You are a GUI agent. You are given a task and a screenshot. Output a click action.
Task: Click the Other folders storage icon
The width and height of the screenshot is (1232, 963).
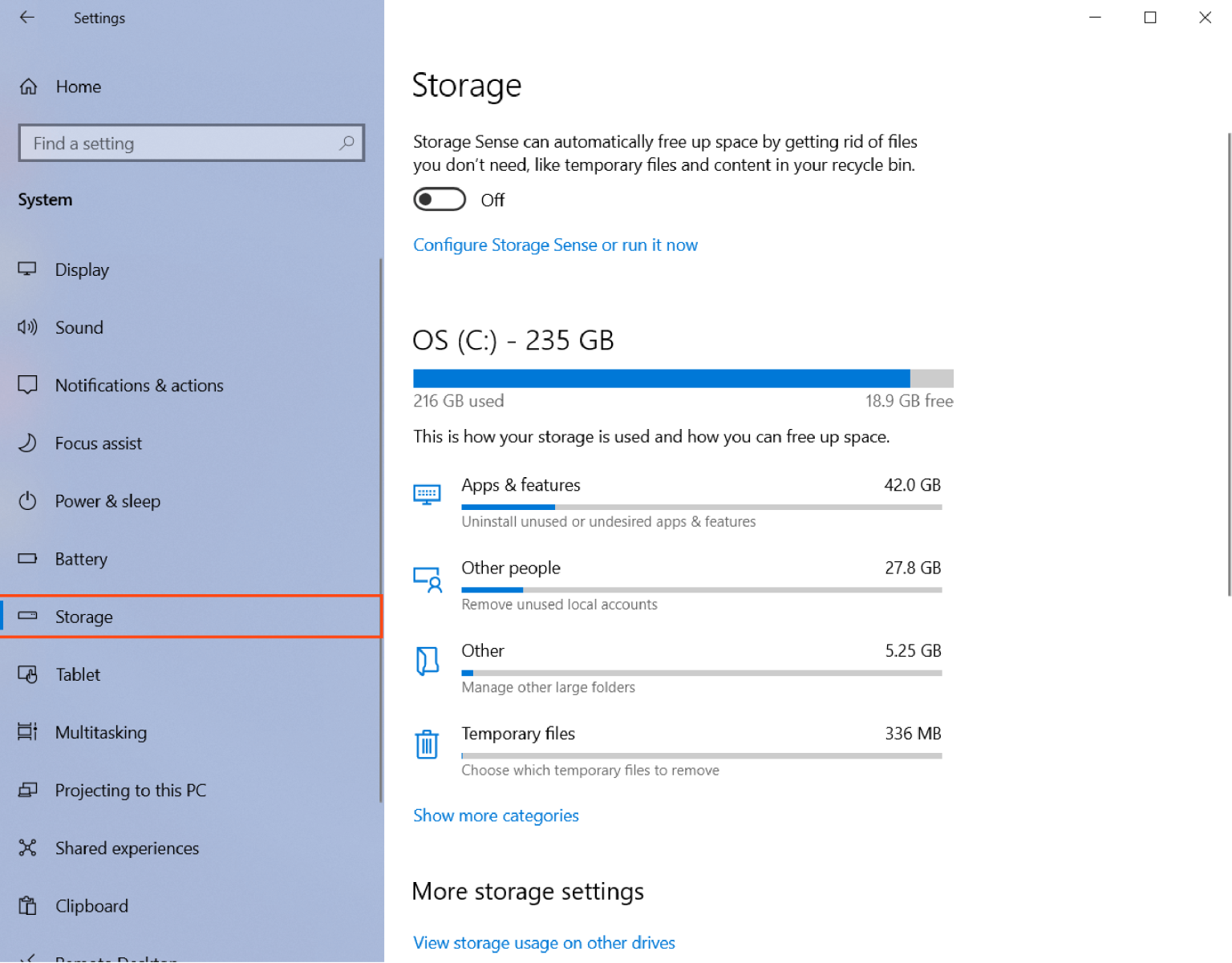[x=427, y=661]
